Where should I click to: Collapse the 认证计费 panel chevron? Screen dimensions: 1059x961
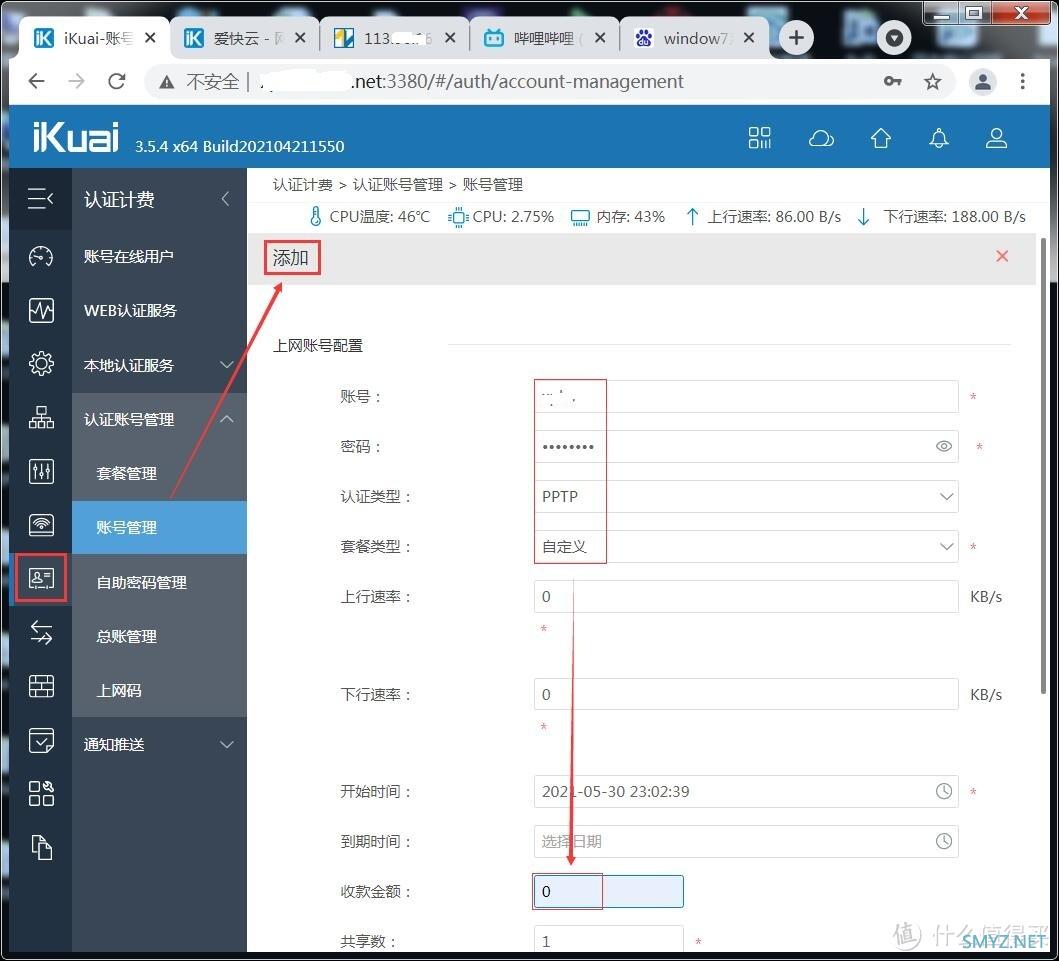226,199
